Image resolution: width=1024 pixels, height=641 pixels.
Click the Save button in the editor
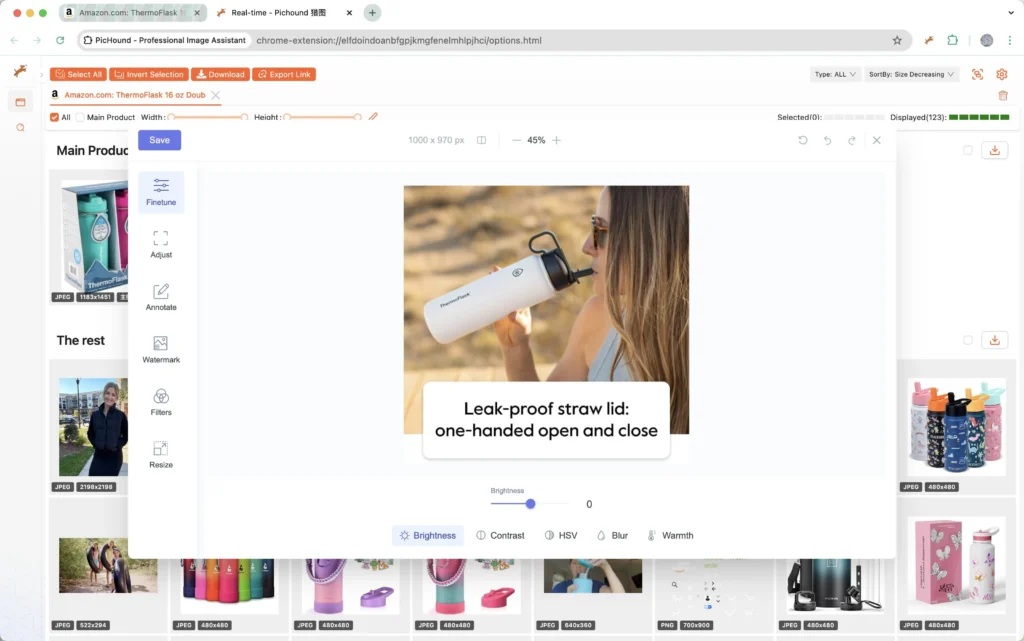(x=159, y=140)
